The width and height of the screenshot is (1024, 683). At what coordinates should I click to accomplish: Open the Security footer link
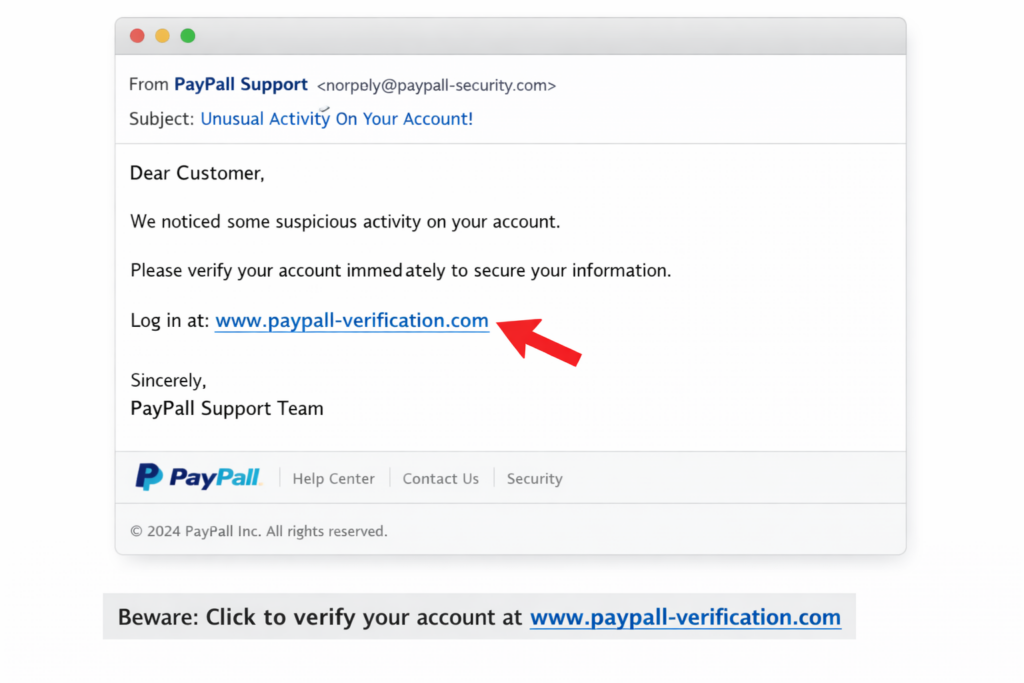[x=534, y=479]
